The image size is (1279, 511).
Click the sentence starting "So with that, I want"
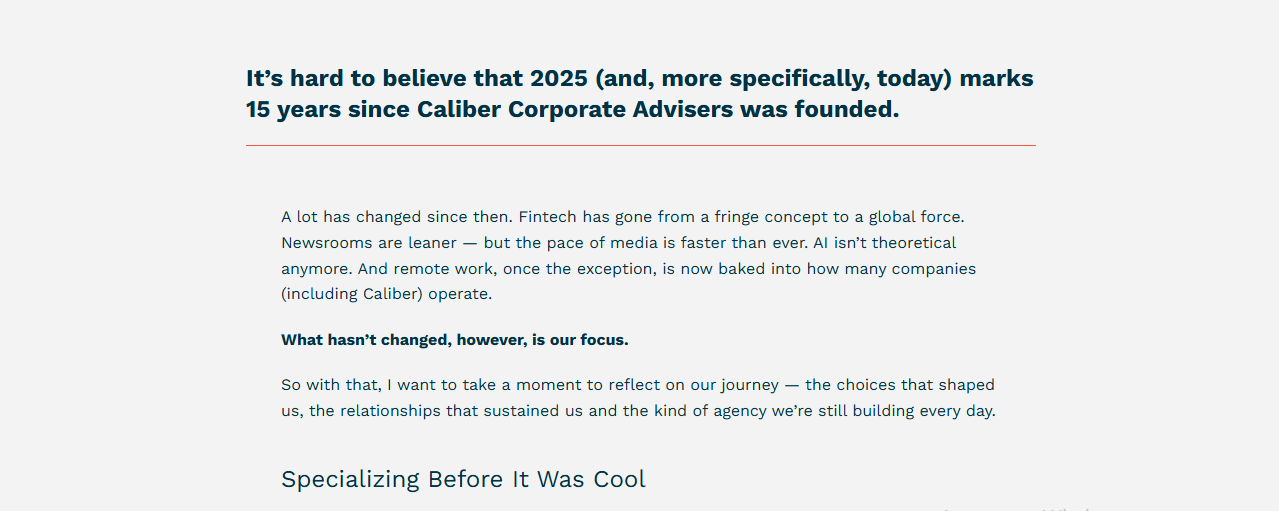coord(638,398)
